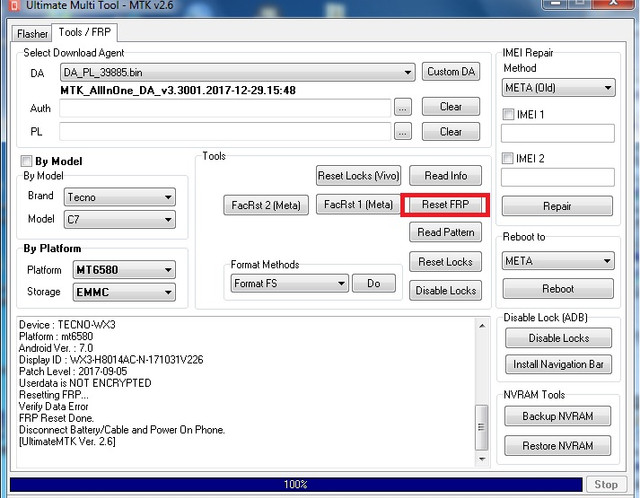The image size is (640, 498).
Task: Click Install Navigation Bar button
Action: pyautogui.click(x=558, y=365)
